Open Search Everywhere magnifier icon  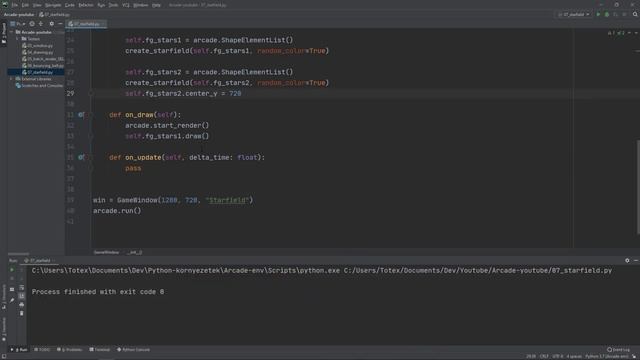coord(635,14)
